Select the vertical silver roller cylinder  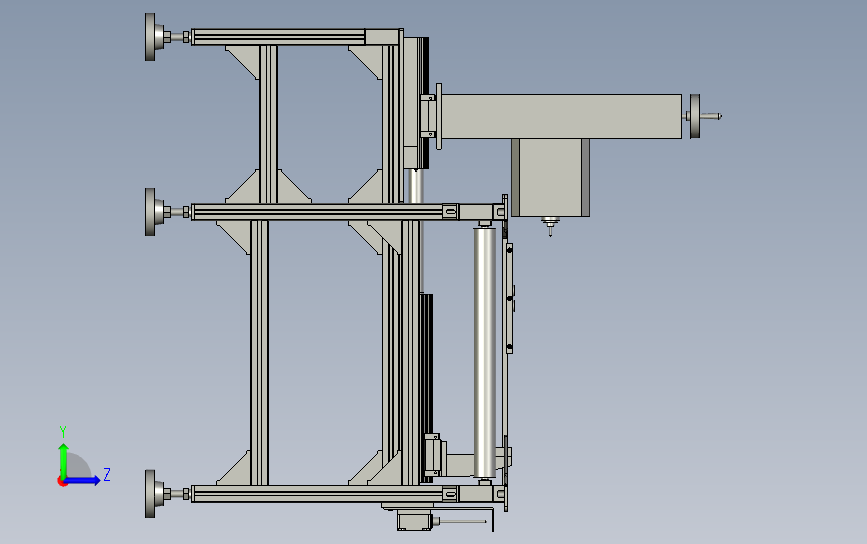[x=485, y=352]
